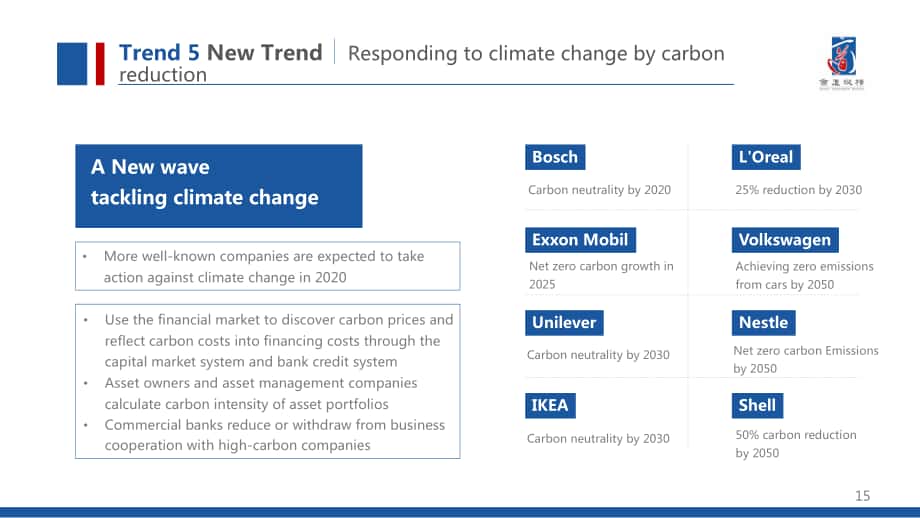The width and height of the screenshot is (920, 518).
Task: Click the IKEA label
Action: point(550,405)
